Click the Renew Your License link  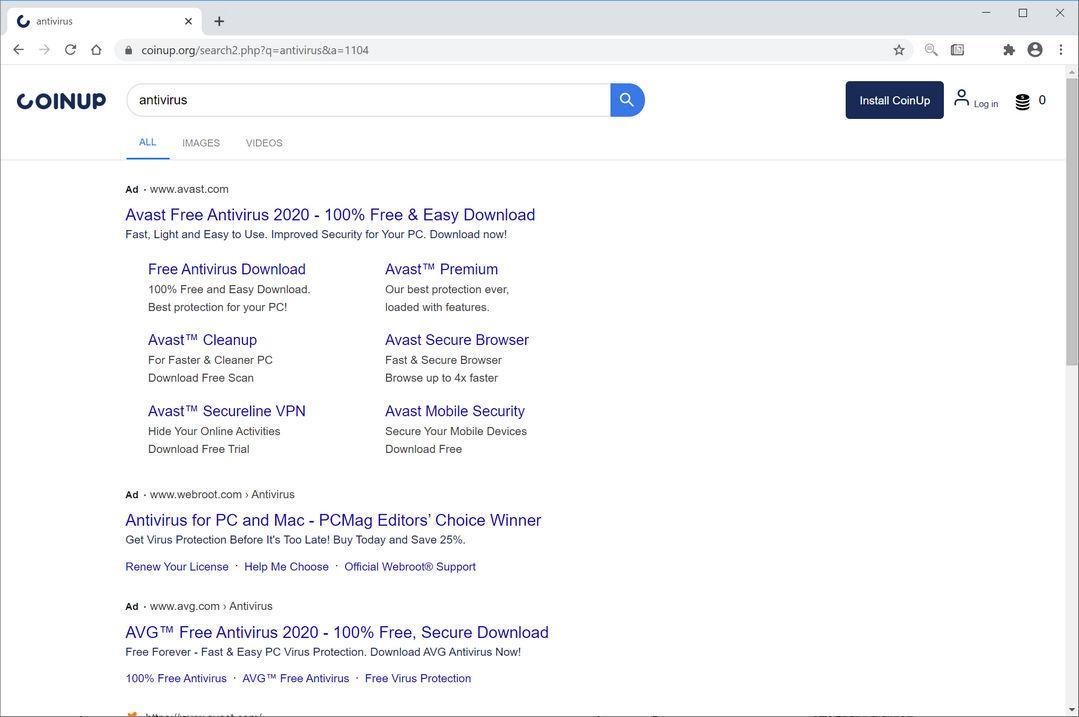click(177, 566)
